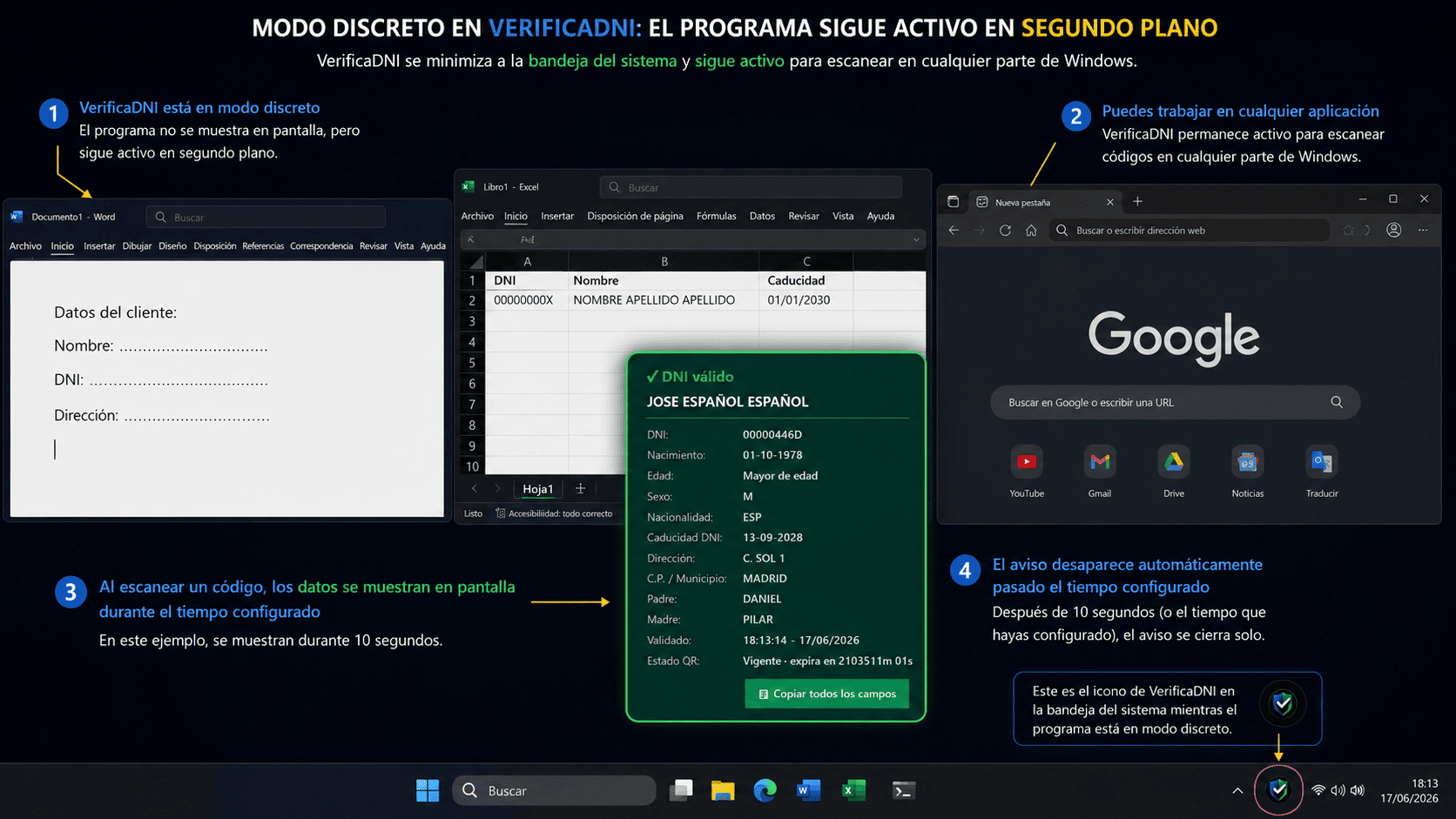Viewport: 1456px width, 819px height.
Task: Open the Ayuda tab in Excel
Action: pyautogui.click(x=880, y=216)
